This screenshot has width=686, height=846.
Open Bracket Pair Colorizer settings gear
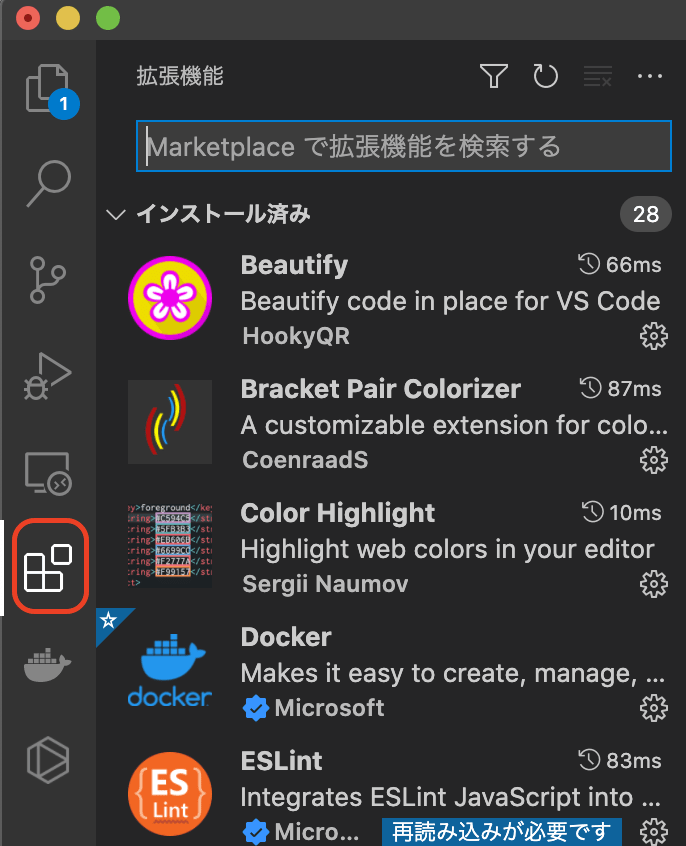[x=654, y=460]
